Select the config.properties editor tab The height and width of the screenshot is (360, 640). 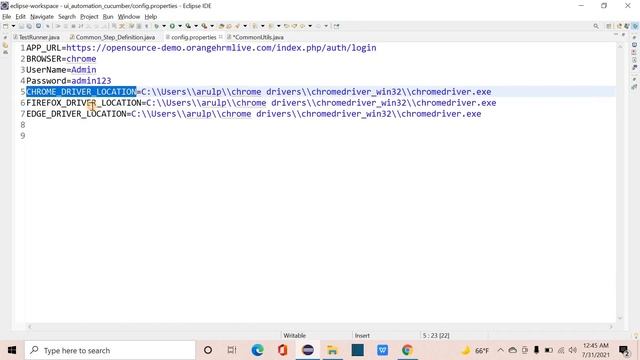193,37
